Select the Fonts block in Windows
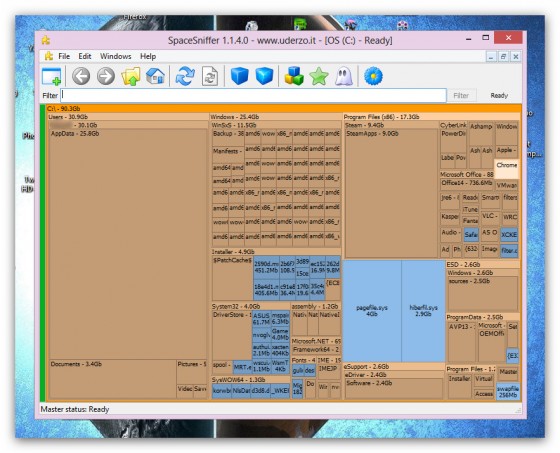Screen dimensions: 560x453 [304, 360]
